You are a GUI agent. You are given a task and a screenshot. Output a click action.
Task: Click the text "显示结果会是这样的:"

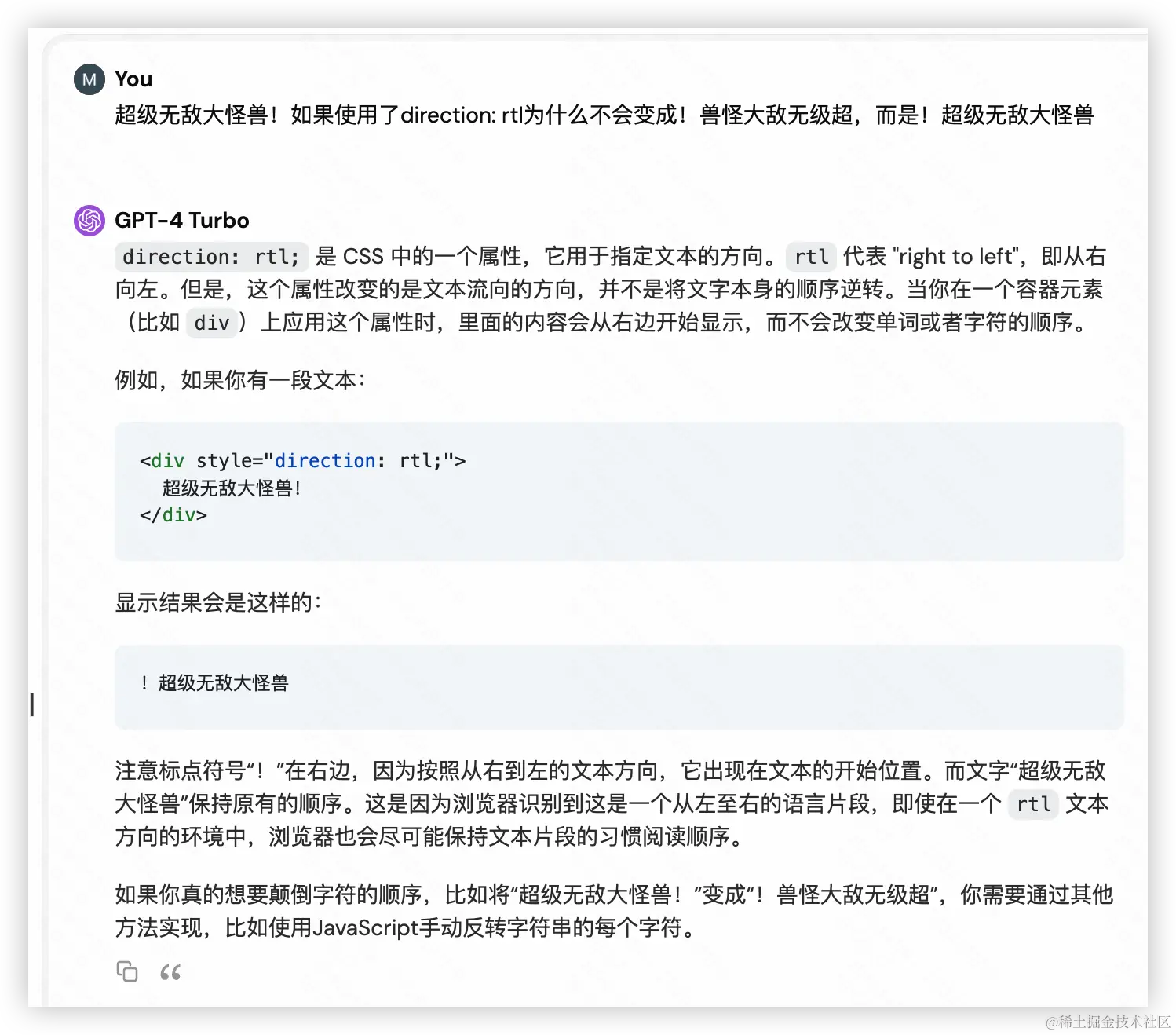pyautogui.click(x=218, y=603)
